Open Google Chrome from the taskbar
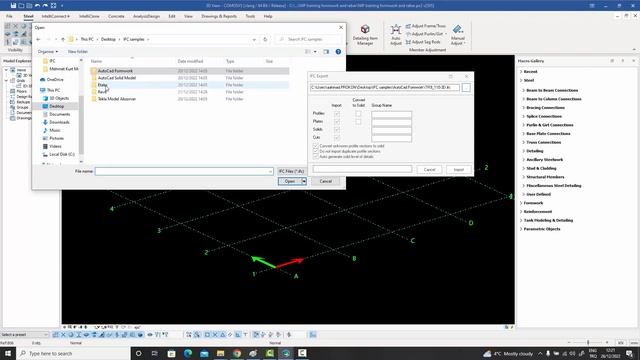Viewport: 640px width, 360px height. coord(237,353)
